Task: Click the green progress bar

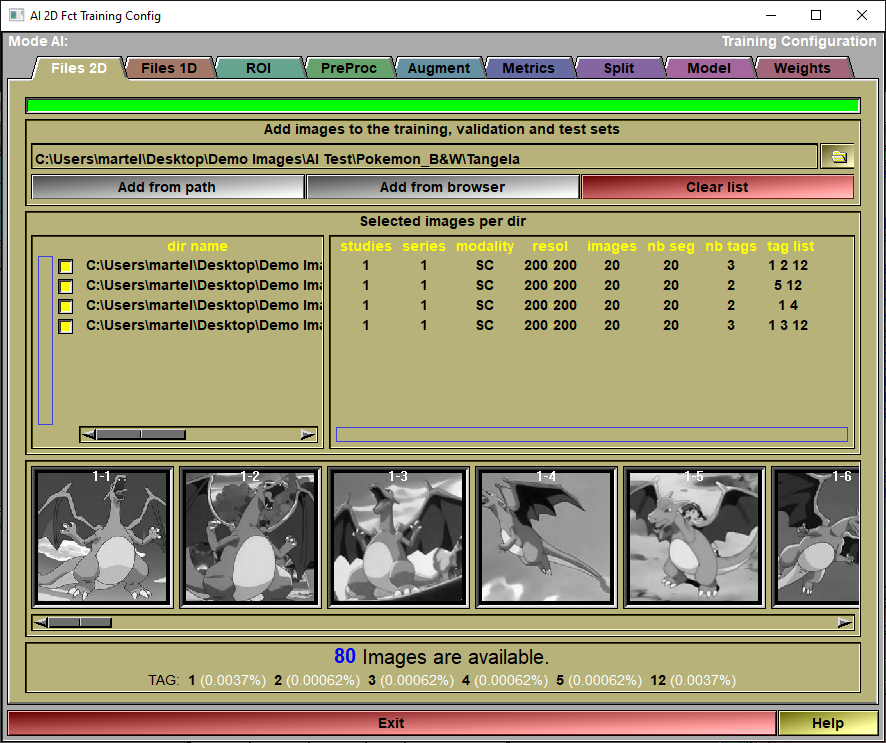Action: 443,106
